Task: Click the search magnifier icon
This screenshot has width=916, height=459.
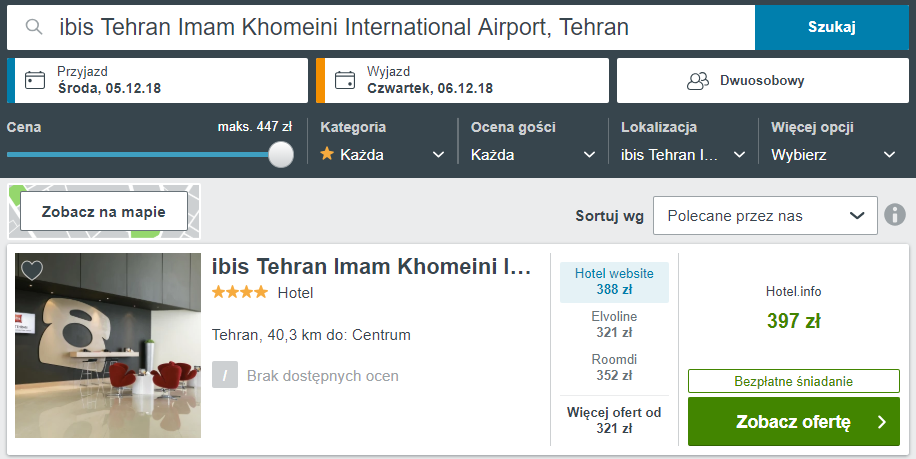Action: coord(34,27)
